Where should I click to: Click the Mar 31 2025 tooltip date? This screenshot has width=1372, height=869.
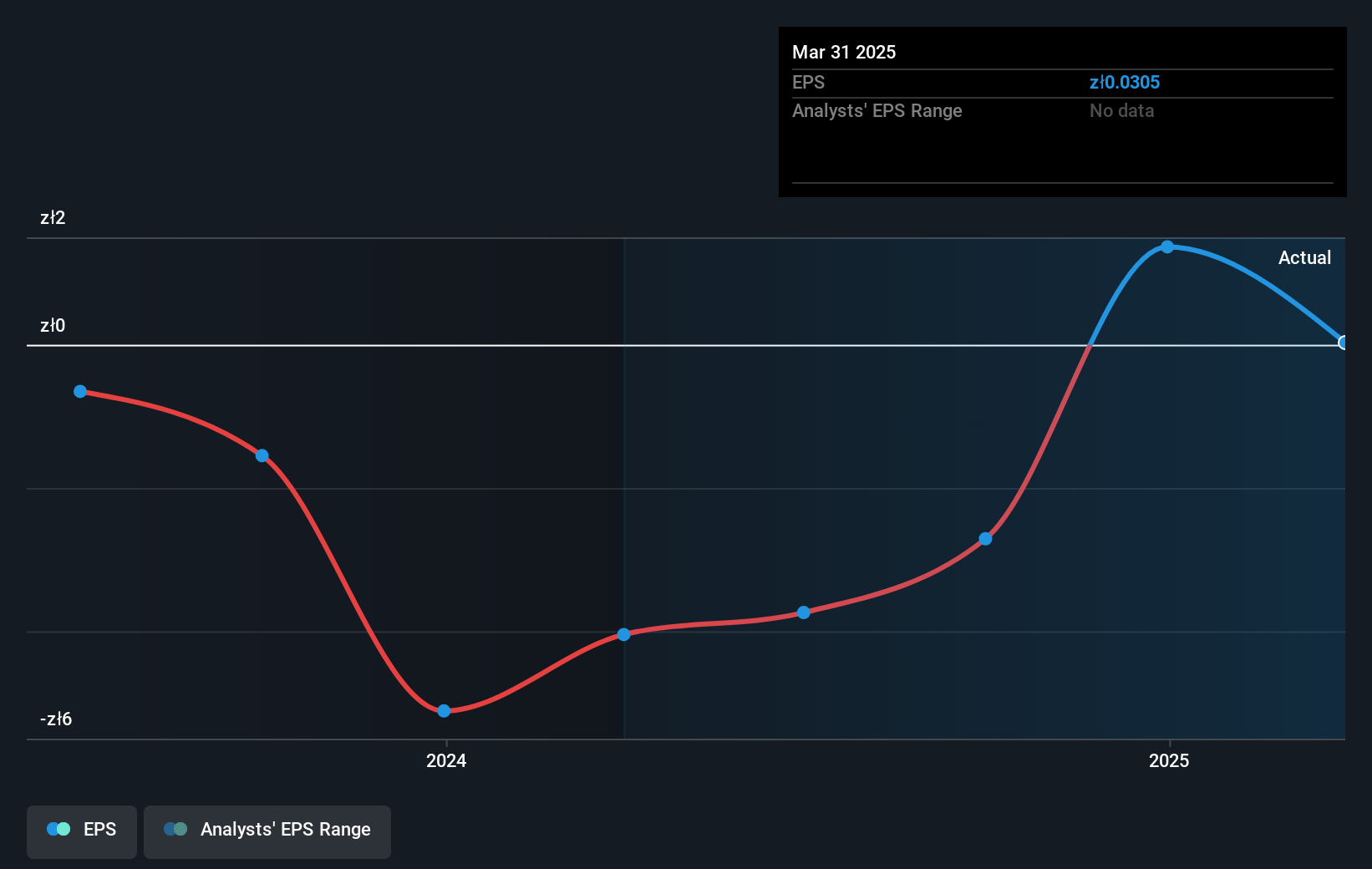pos(844,52)
